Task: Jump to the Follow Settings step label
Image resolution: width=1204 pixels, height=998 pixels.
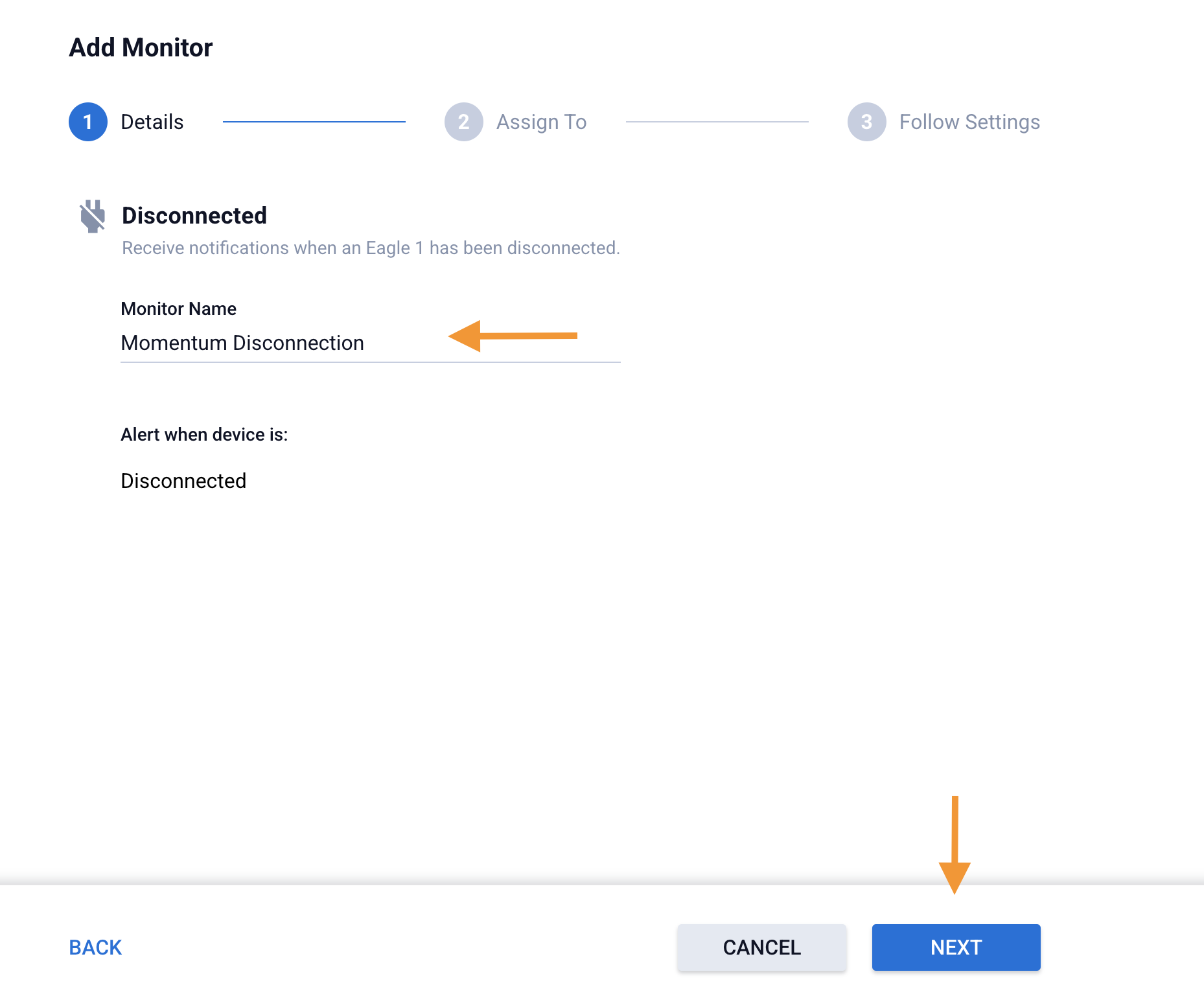Action: click(x=969, y=122)
